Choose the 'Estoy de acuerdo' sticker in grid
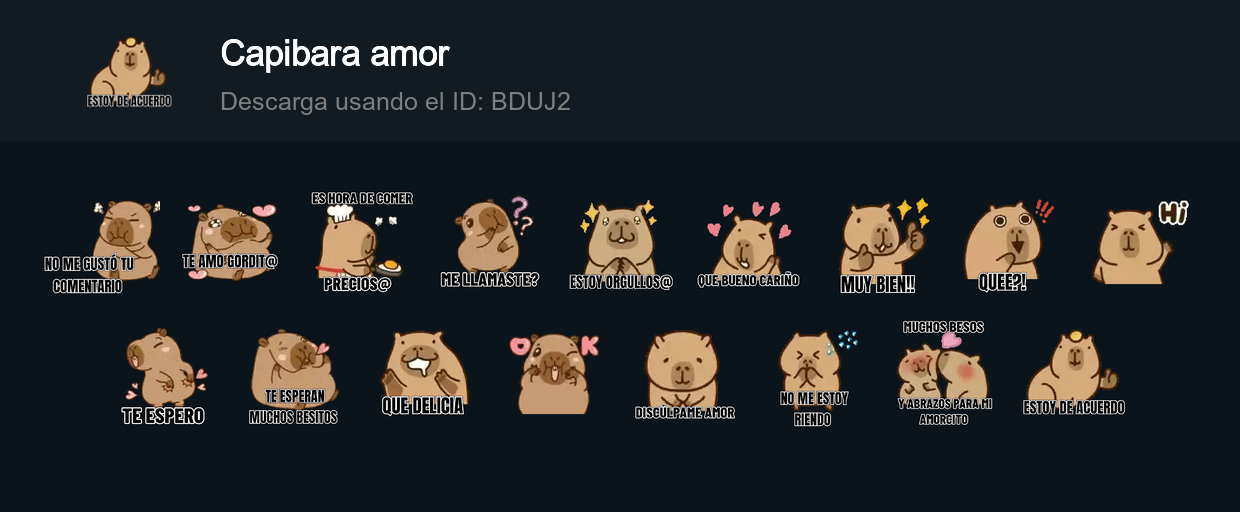This screenshot has width=1240, height=512. tap(1074, 372)
